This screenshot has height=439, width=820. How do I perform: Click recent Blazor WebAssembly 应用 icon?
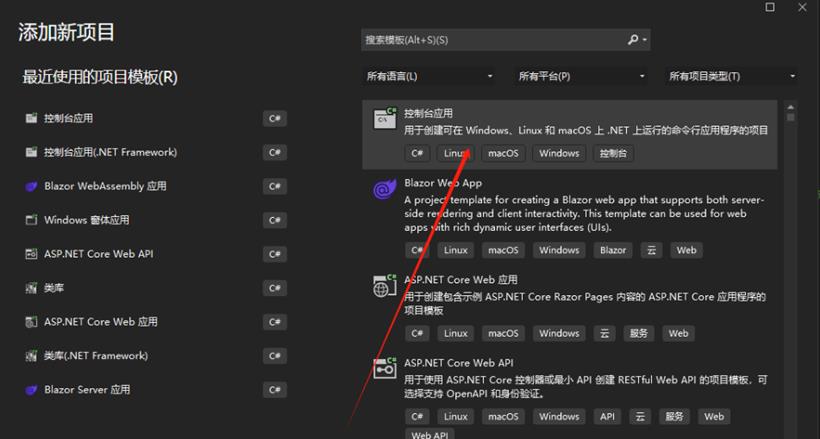(x=31, y=186)
